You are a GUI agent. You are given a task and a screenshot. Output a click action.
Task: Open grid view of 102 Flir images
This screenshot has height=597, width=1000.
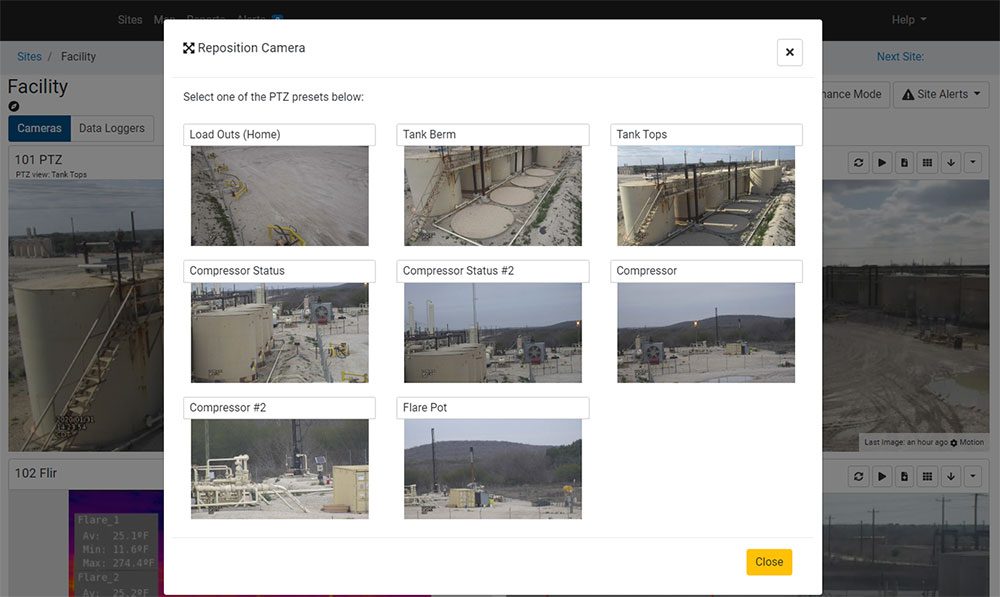(927, 476)
